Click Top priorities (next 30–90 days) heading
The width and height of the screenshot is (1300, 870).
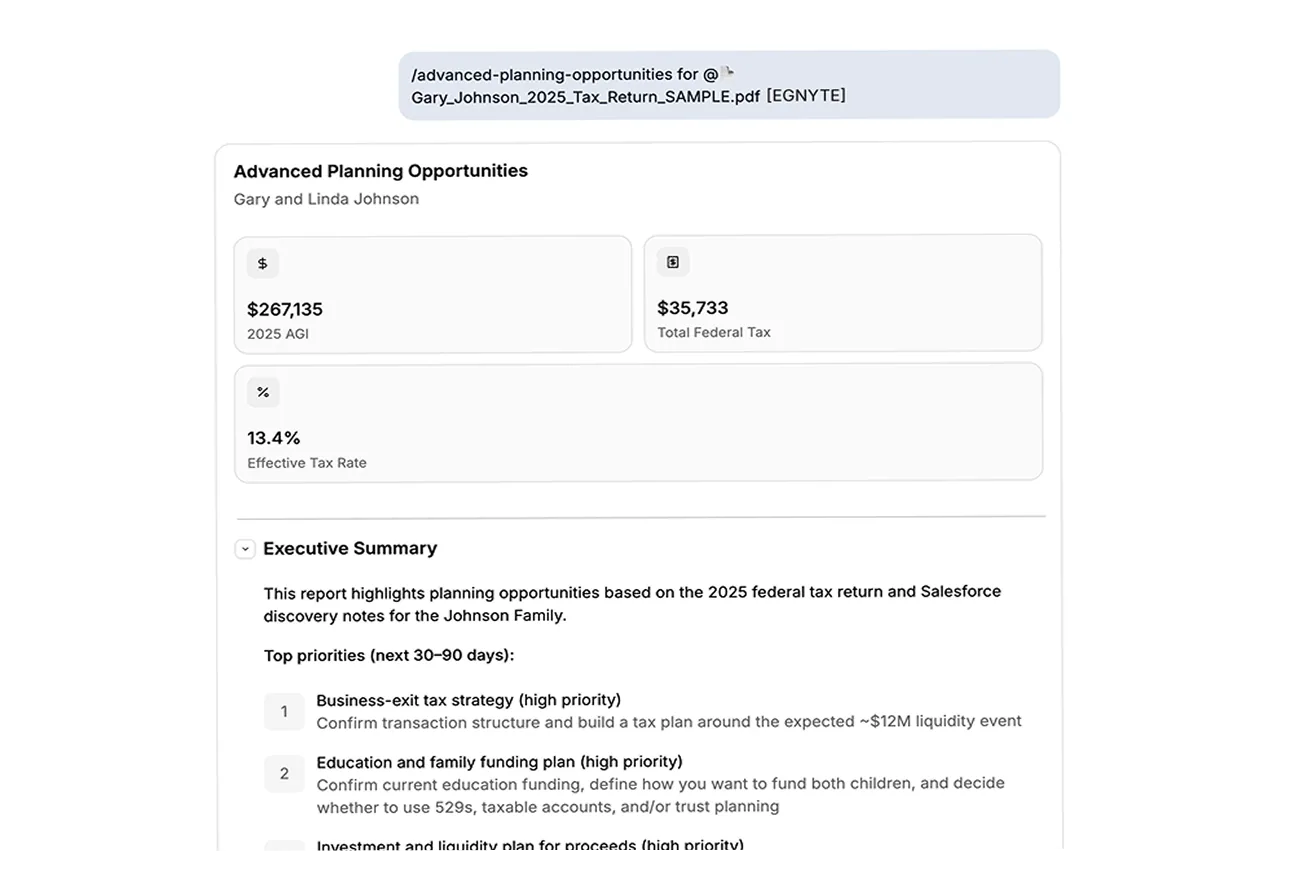389,656
